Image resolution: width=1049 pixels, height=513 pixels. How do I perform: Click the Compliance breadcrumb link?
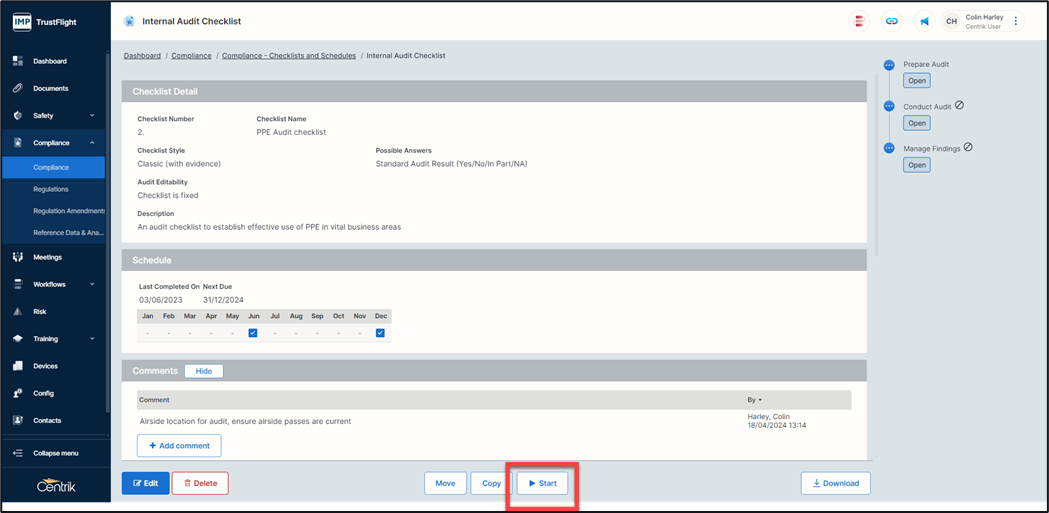191,56
